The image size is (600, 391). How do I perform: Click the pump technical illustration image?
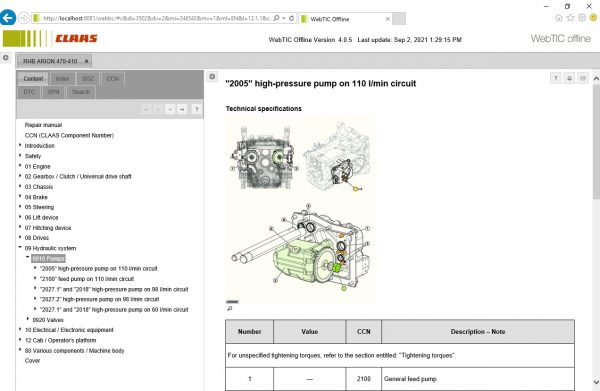pos(301,210)
